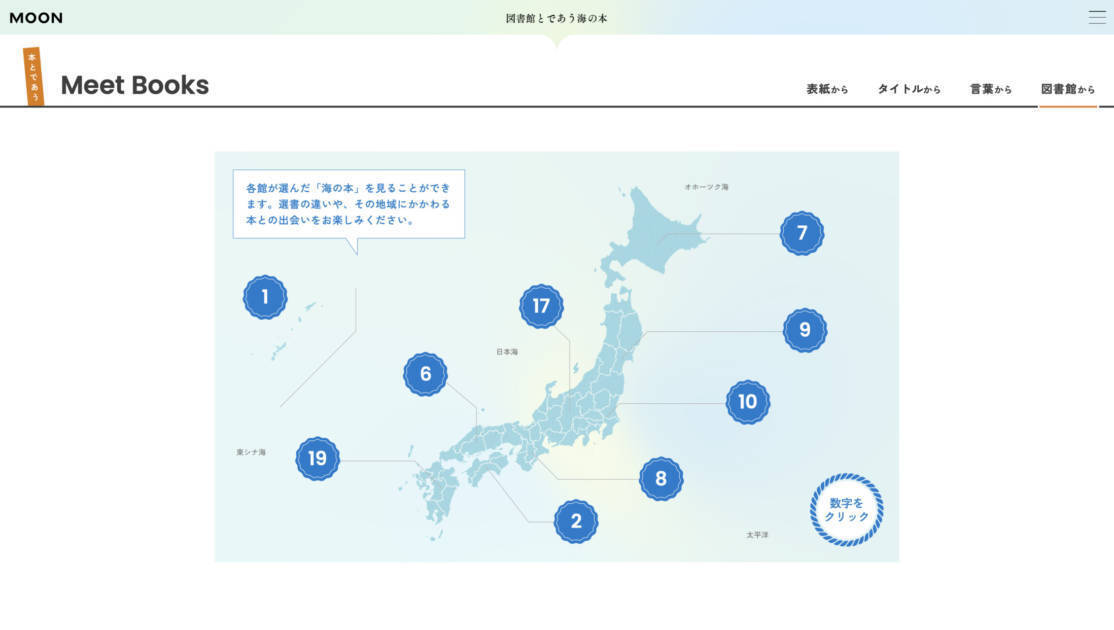This screenshot has height=630, width=1114.
Task: Click the 太平洋 label
Action: tap(757, 535)
